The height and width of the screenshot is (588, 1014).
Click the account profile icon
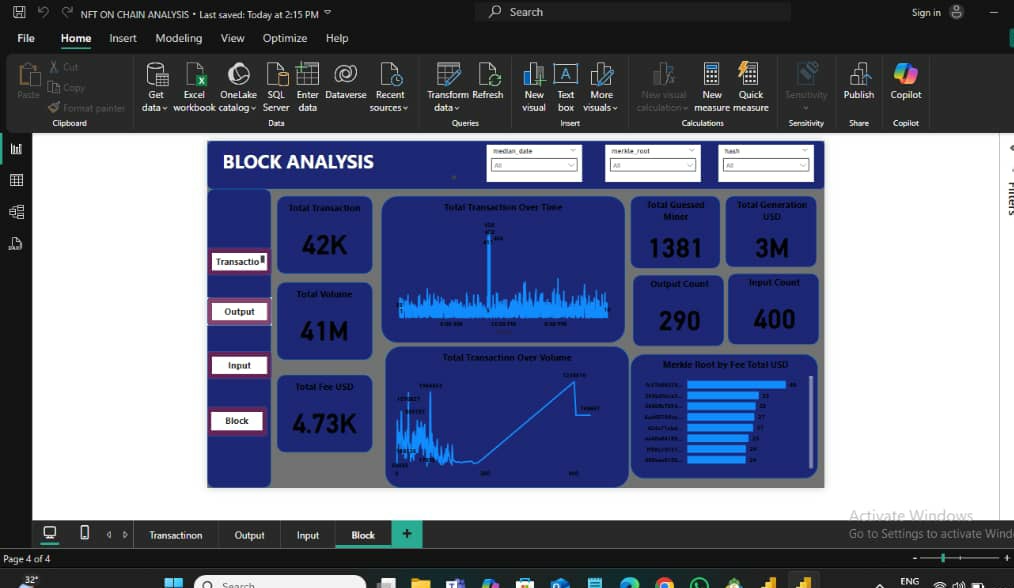click(x=956, y=12)
